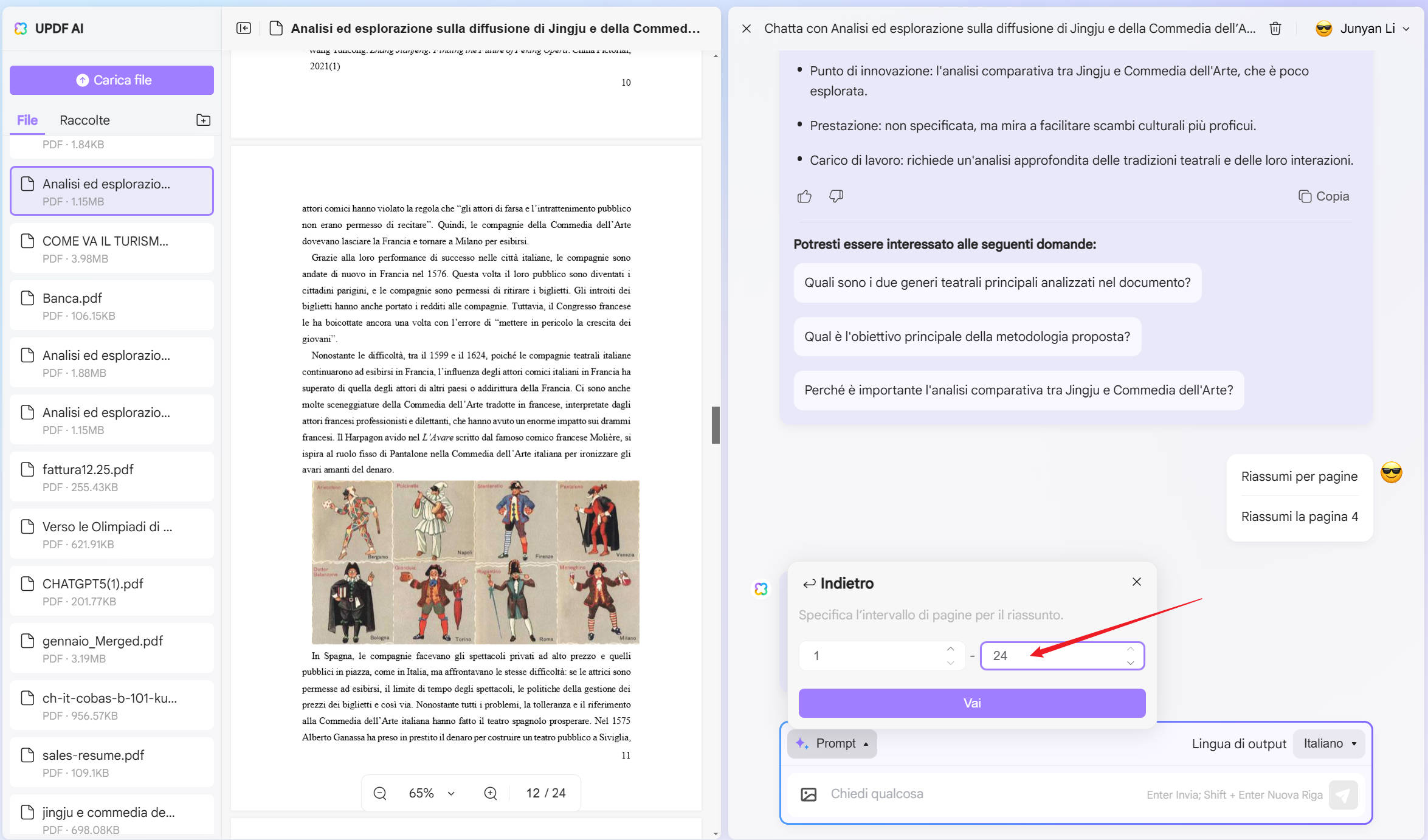Collapse the file sidebar panel icon

pos(244,29)
